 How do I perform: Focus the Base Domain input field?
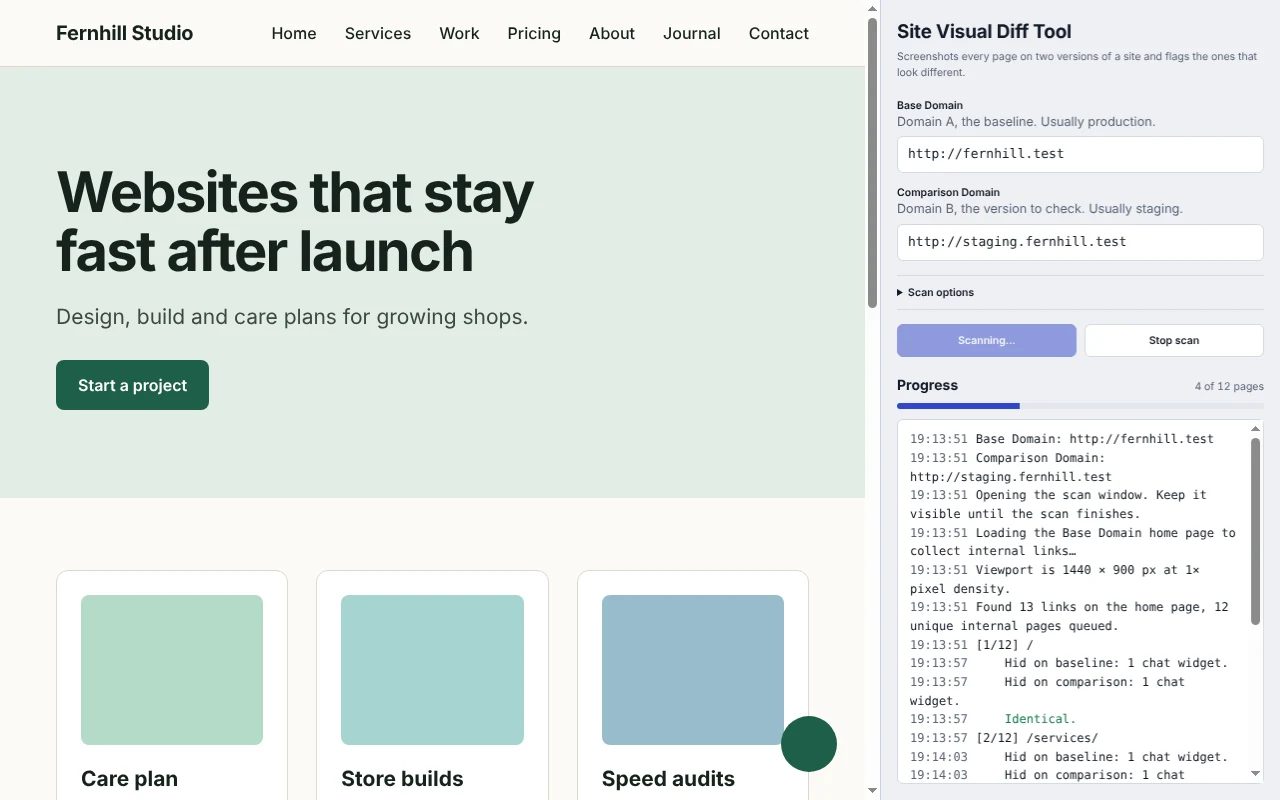pos(1080,154)
